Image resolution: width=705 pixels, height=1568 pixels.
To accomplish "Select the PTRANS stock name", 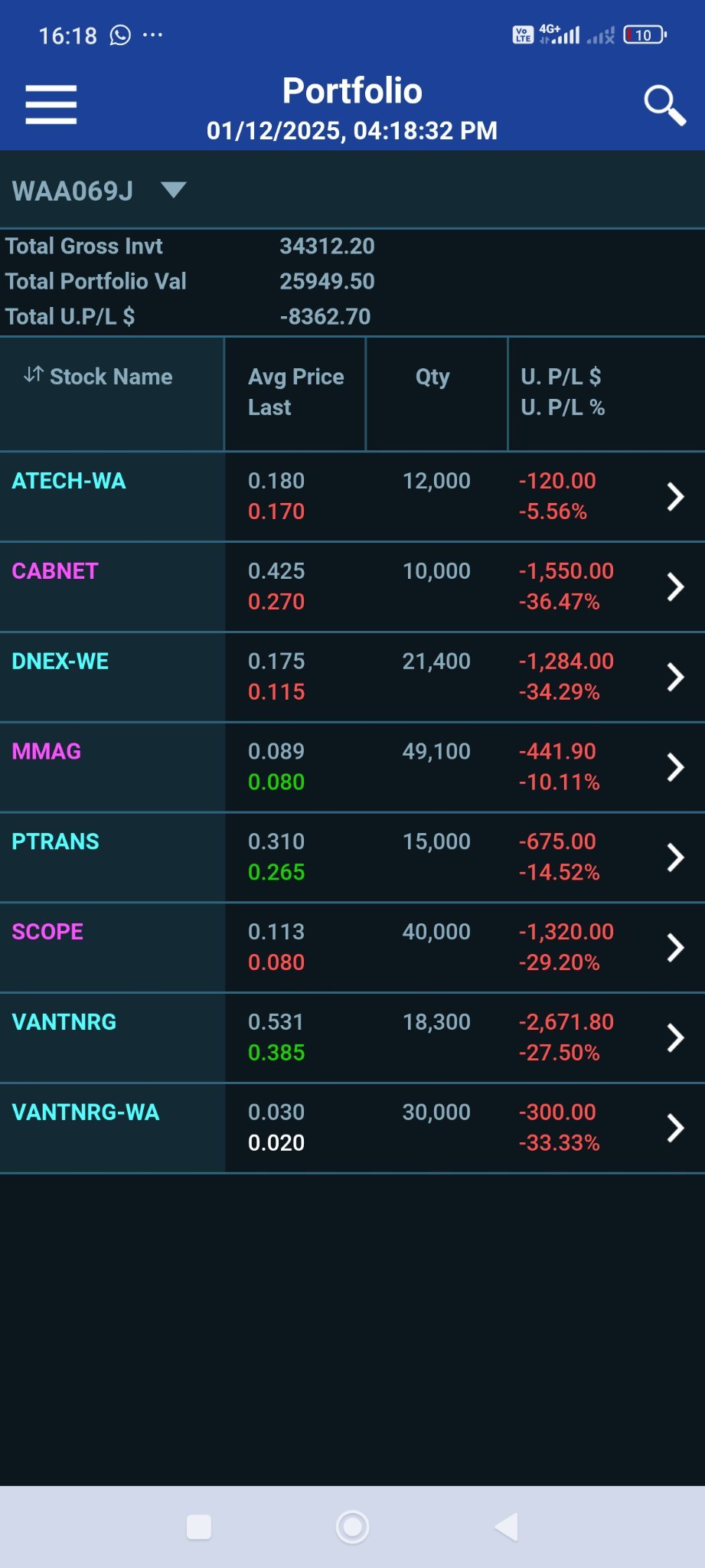I will pyautogui.click(x=55, y=841).
